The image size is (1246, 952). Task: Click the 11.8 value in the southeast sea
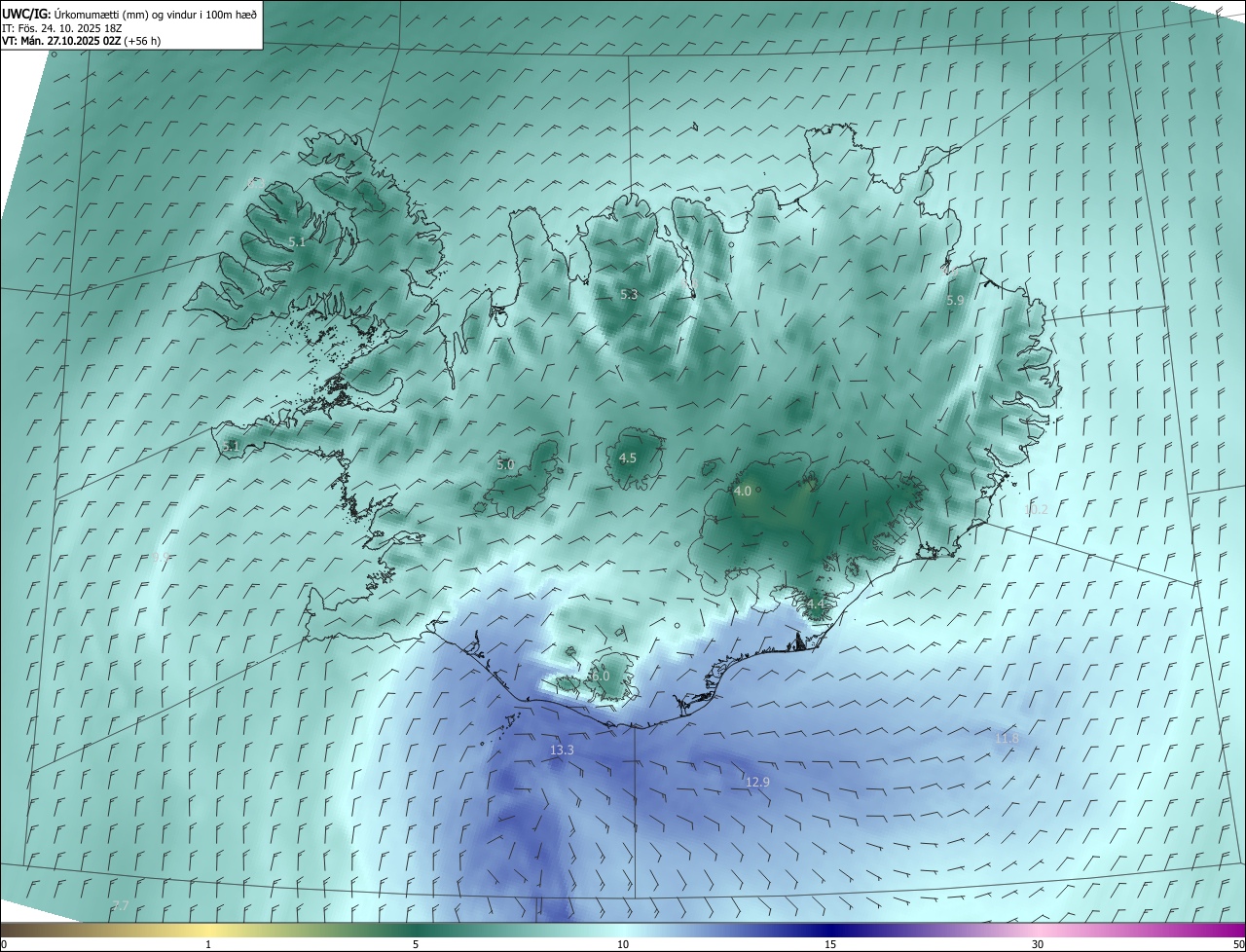1008,739
